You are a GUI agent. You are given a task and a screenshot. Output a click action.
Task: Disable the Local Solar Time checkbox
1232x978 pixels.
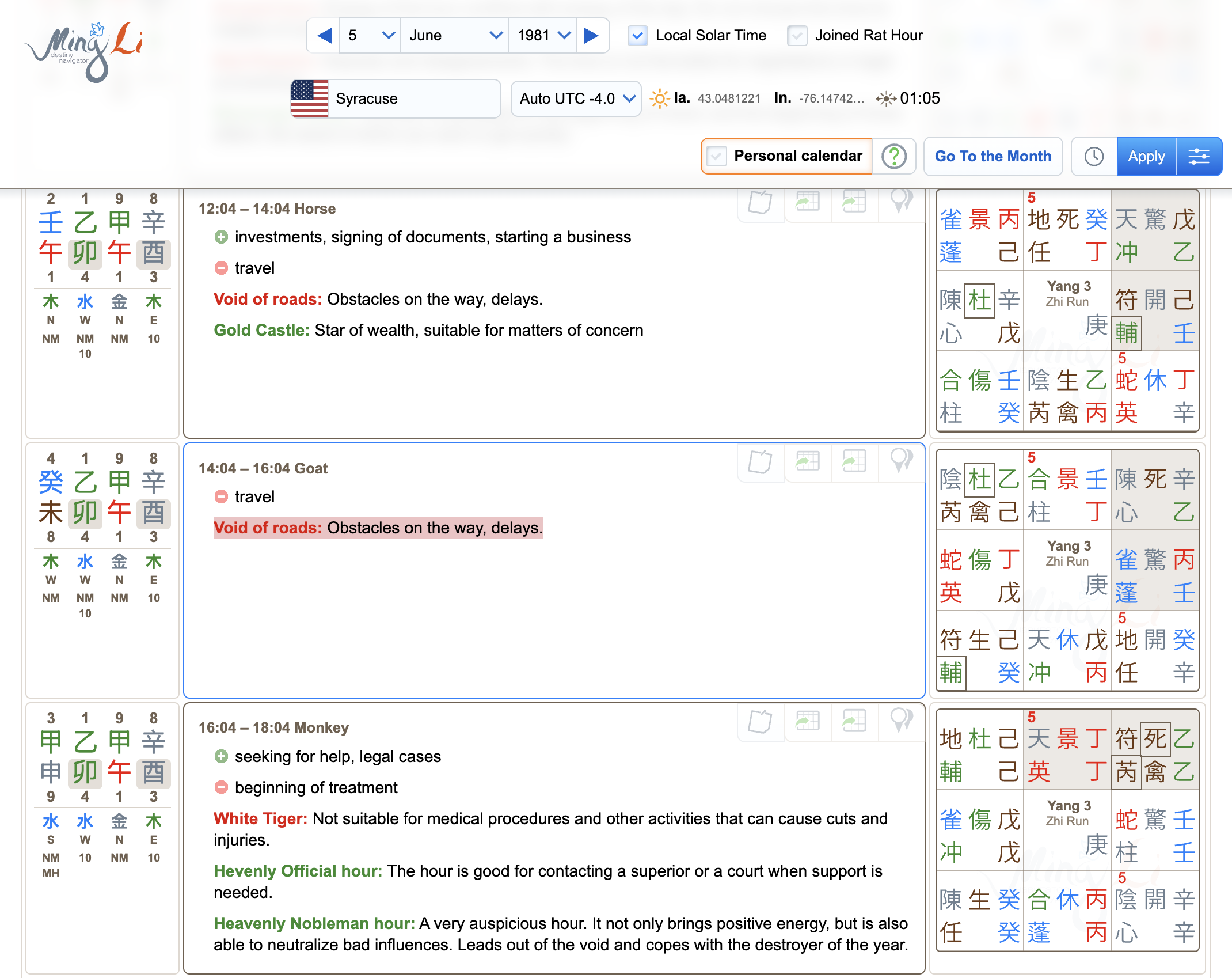pyautogui.click(x=637, y=35)
